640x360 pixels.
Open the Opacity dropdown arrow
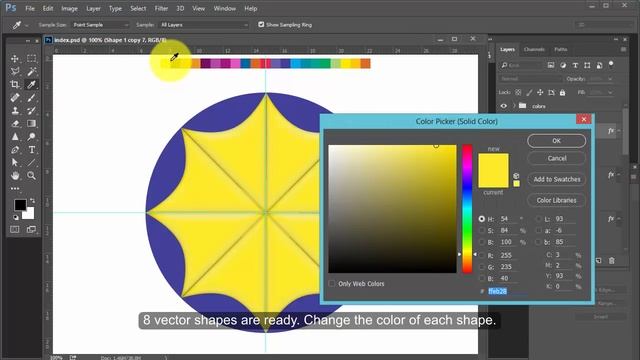[x=610, y=79]
